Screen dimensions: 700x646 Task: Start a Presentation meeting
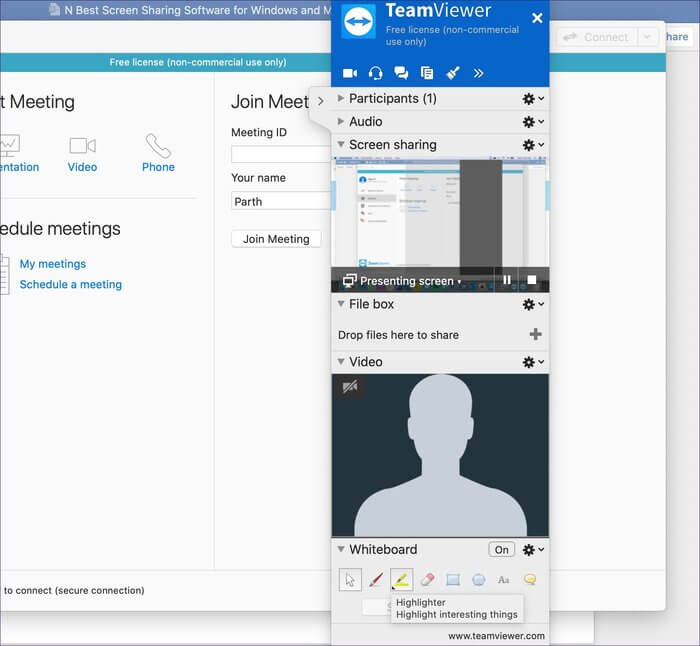(18, 153)
